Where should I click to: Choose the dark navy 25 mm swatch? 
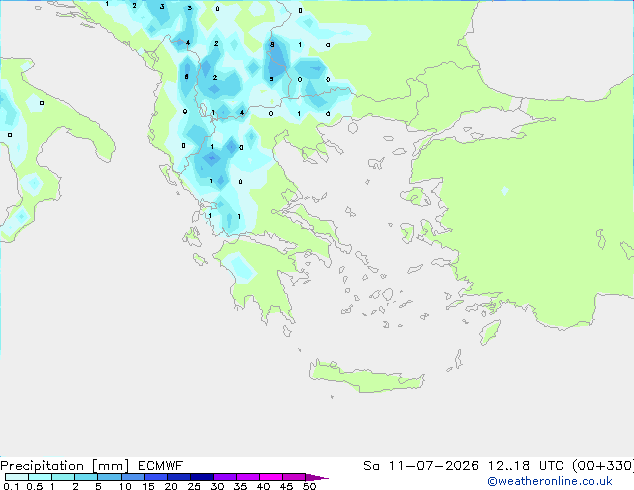click(x=202, y=477)
